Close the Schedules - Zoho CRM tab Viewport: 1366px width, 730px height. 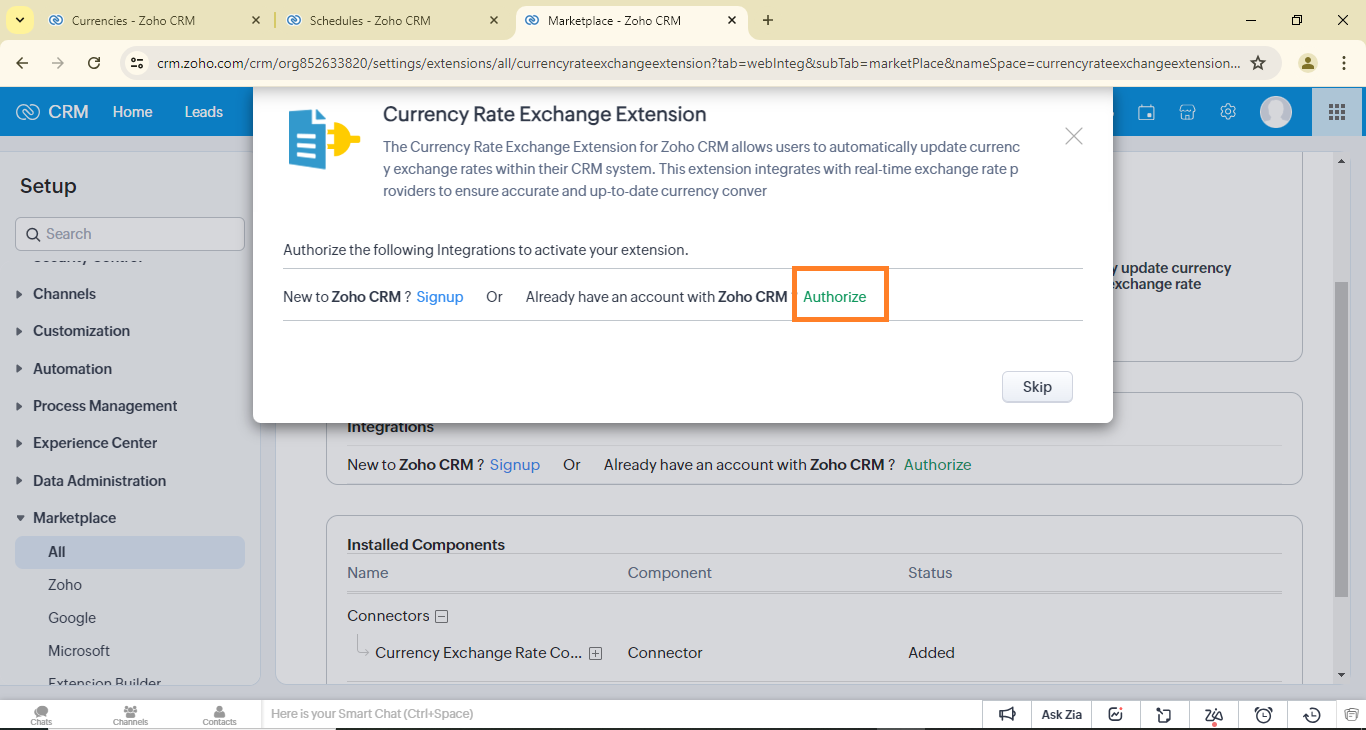coord(494,20)
